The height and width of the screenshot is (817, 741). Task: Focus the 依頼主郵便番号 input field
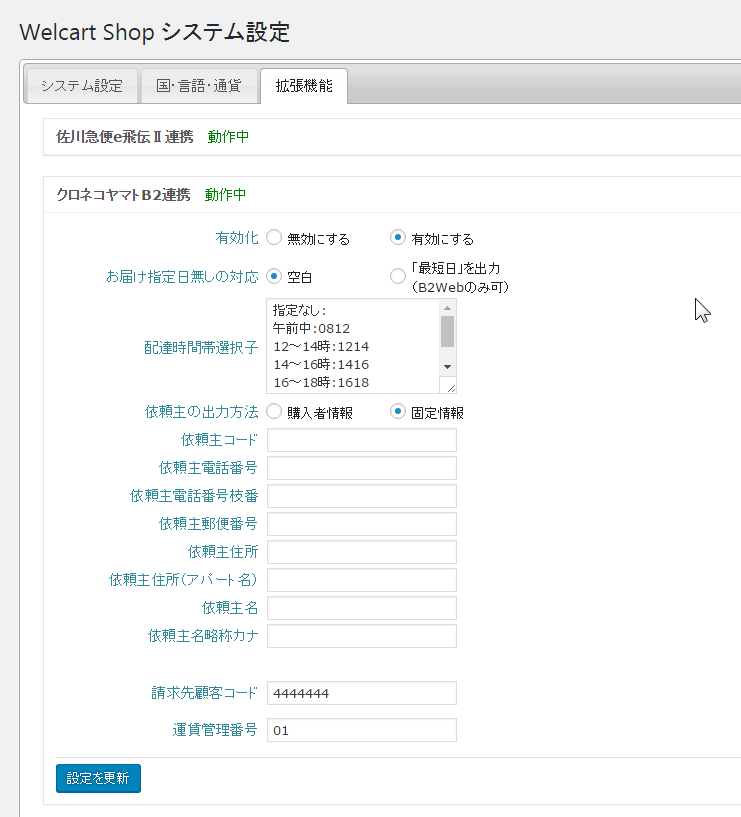tap(362, 524)
